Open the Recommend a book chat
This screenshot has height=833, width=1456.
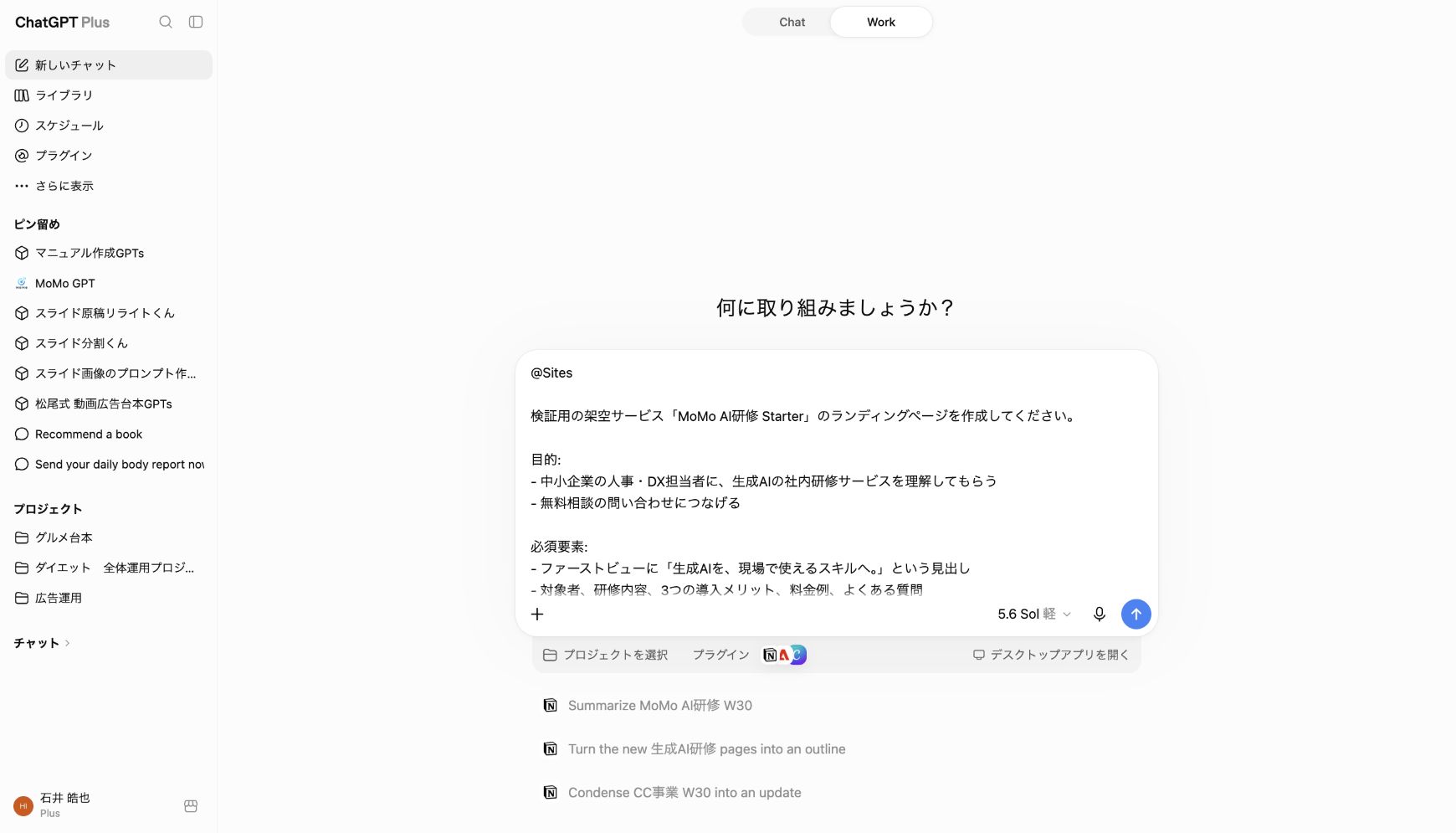[109, 434]
